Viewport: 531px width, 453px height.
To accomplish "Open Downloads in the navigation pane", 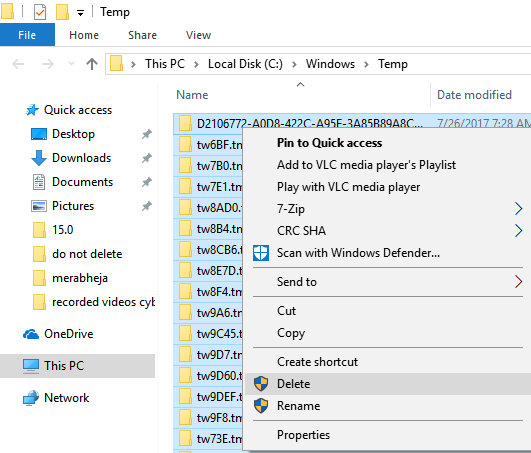I will tap(81, 158).
